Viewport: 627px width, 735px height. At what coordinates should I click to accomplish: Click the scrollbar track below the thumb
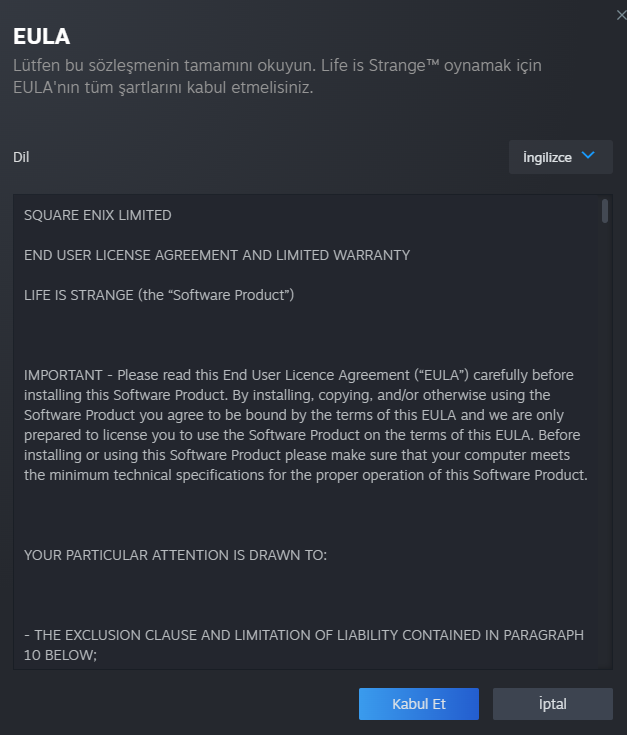605,450
